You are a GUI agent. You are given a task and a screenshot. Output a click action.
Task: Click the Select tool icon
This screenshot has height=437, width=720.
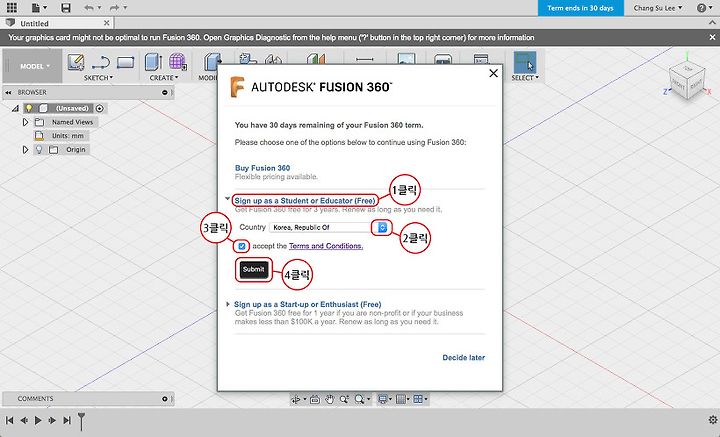pyautogui.click(x=524, y=62)
